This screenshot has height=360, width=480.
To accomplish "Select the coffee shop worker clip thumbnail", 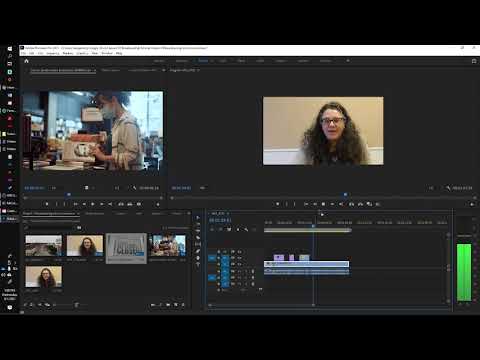I will pyautogui.click(x=167, y=246).
